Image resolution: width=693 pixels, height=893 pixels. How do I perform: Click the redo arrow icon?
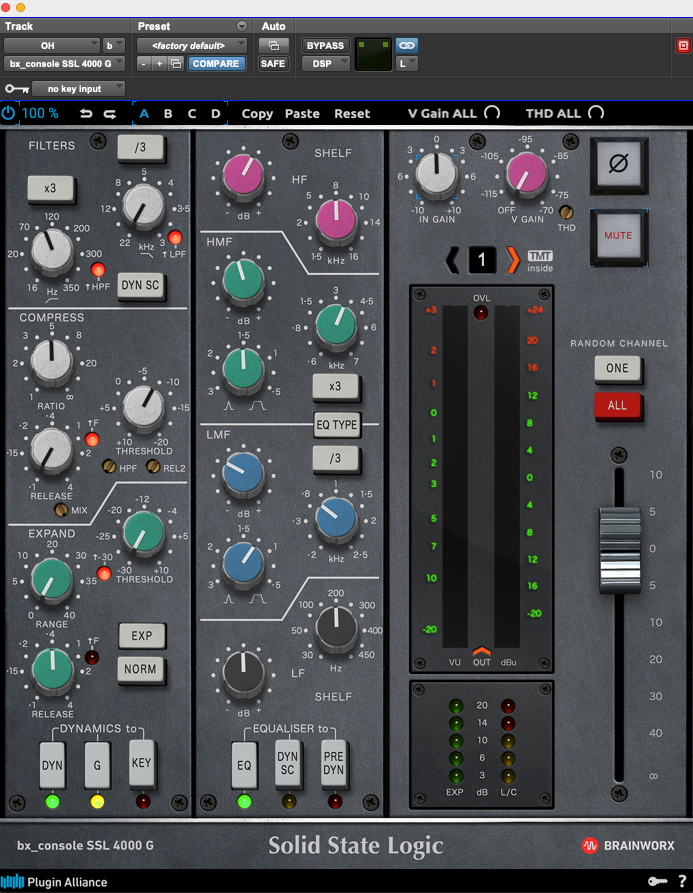pyautogui.click(x=110, y=114)
